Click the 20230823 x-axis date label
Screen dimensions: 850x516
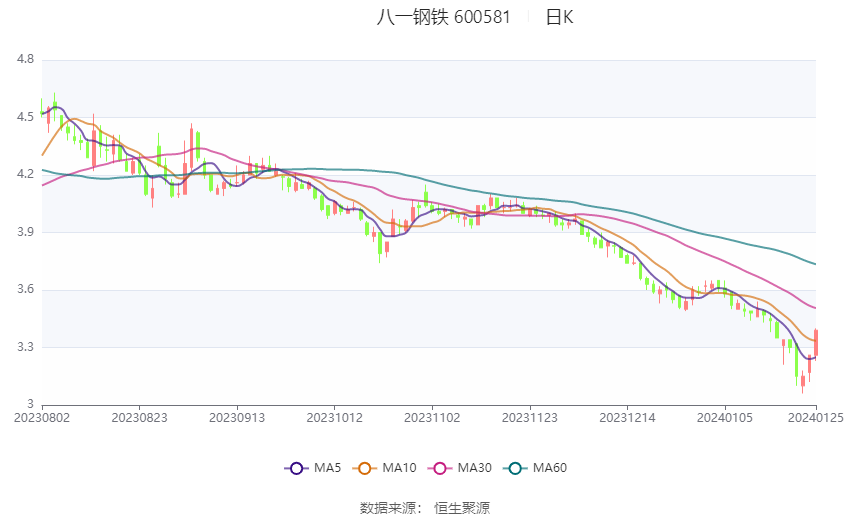pyautogui.click(x=139, y=418)
